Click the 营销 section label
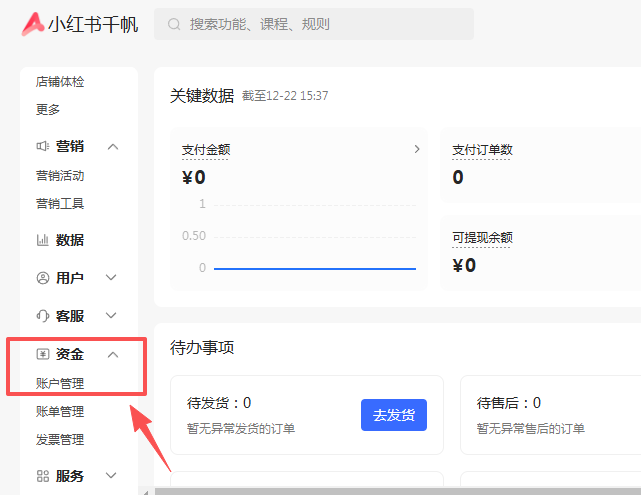This screenshot has width=641, height=495. tap(69, 146)
